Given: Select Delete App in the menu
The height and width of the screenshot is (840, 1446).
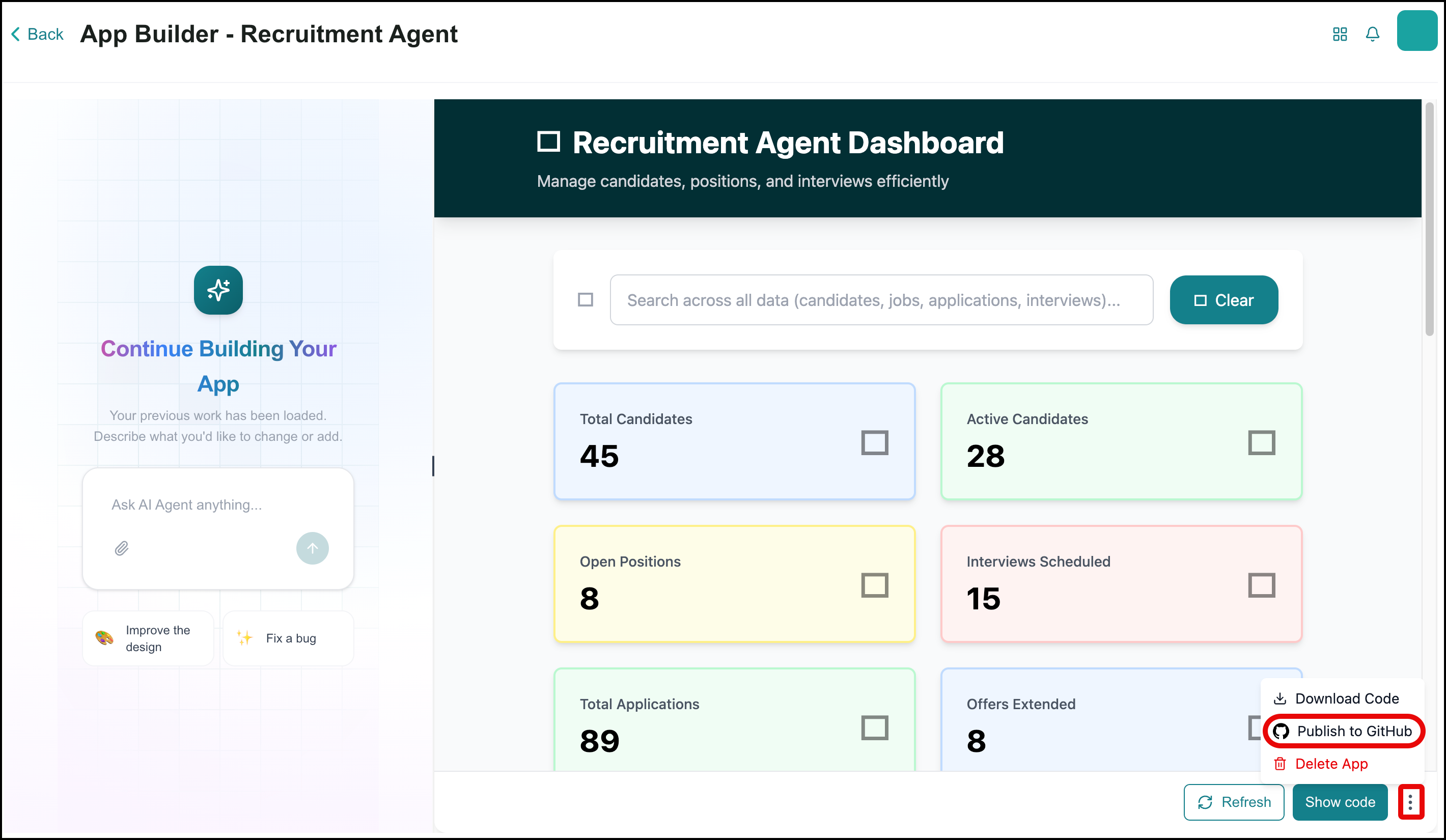Looking at the screenshot, I should pos(1320,764).
